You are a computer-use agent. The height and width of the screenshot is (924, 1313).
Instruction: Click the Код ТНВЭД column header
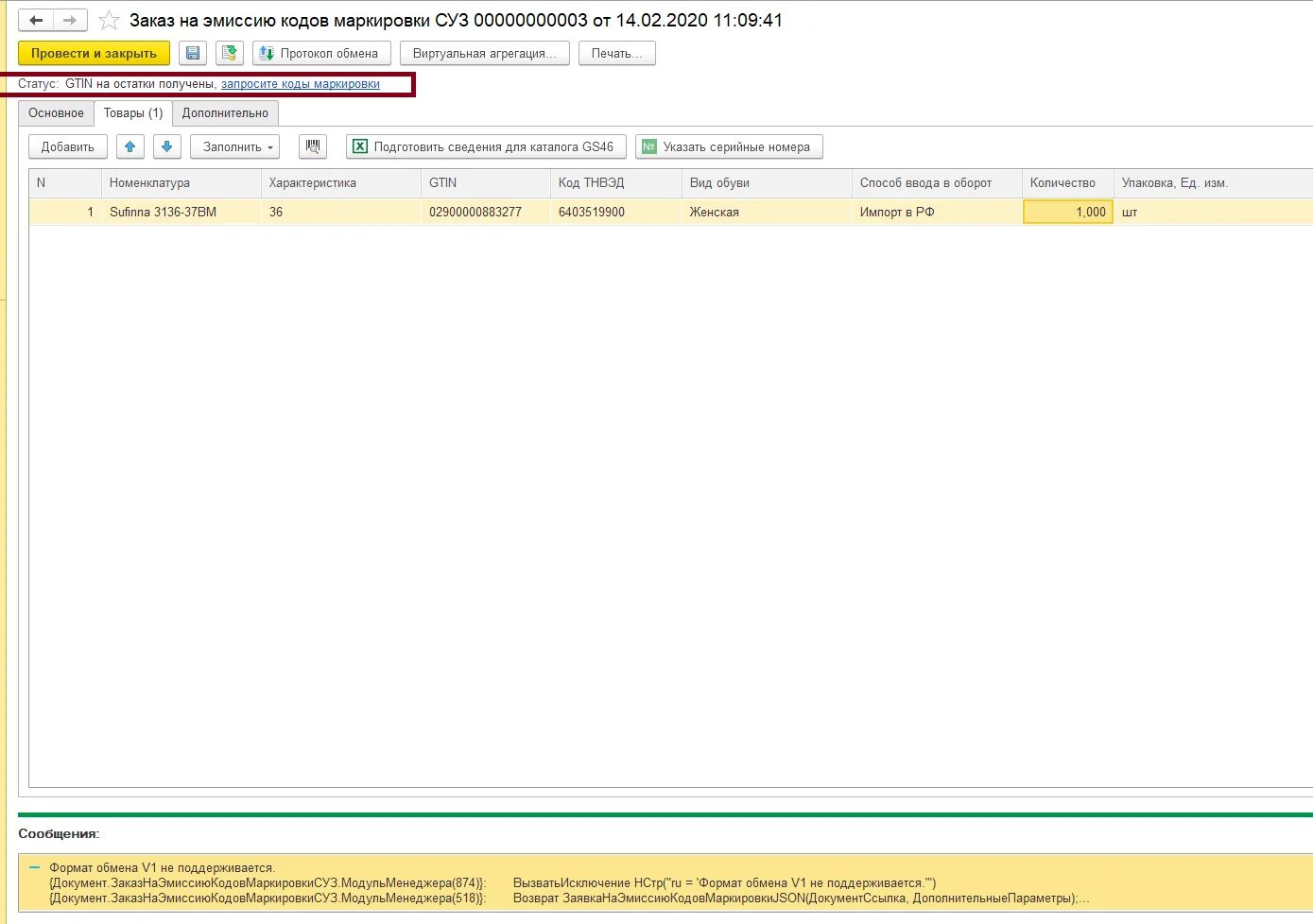[x=615, y=182]
